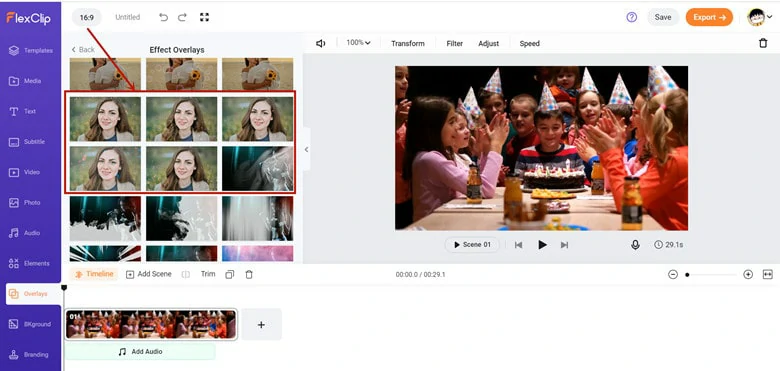Viewport: 780px width, 371px height.
Task: Open the Adjust option
Action: tap(488, 44)
